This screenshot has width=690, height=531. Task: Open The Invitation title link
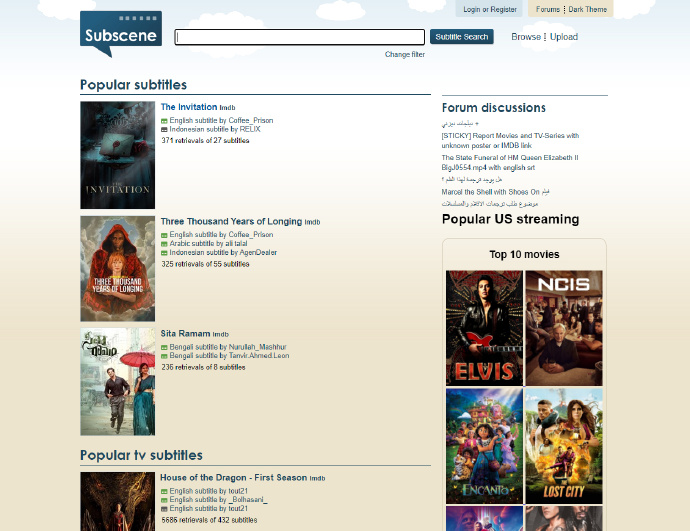coord(189,107)
